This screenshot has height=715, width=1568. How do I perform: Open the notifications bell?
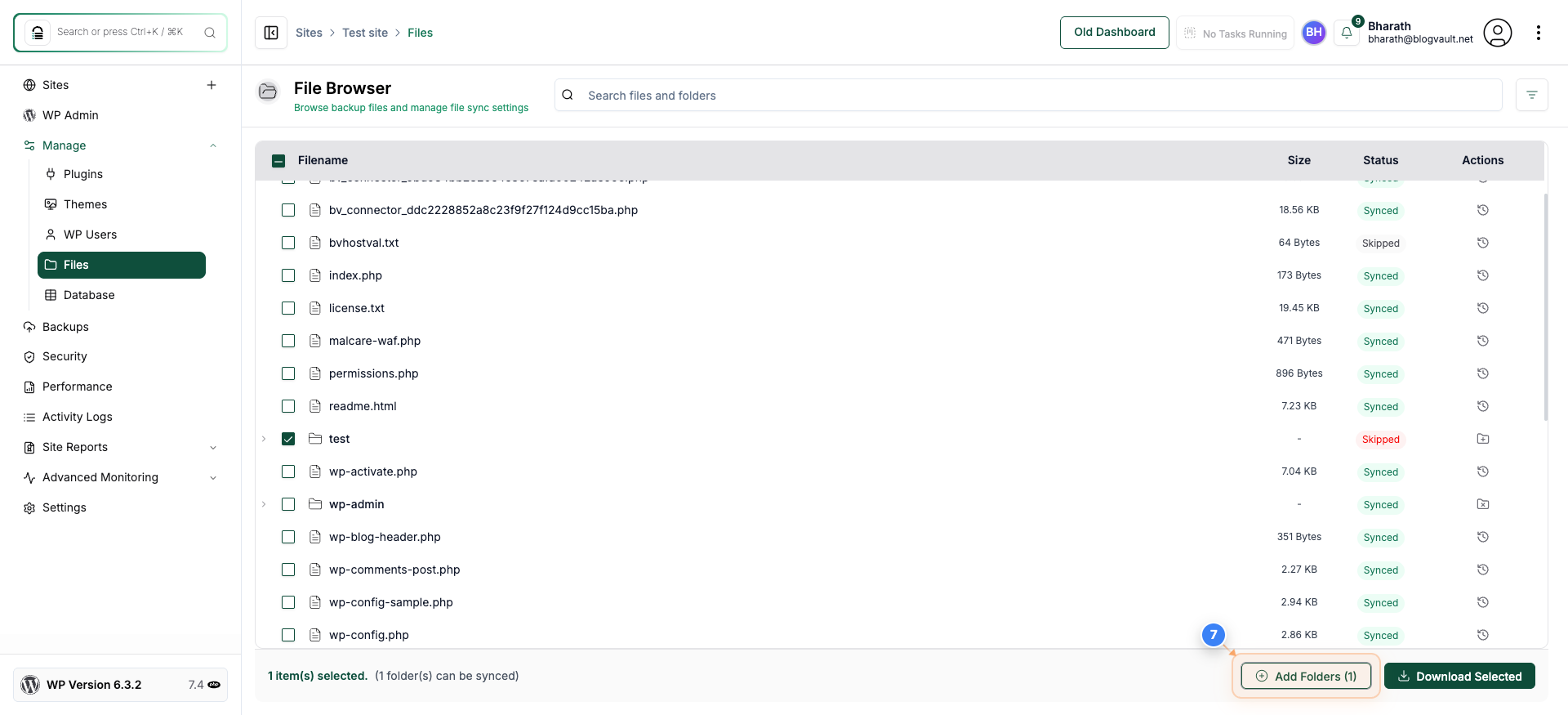point(1347,33)
